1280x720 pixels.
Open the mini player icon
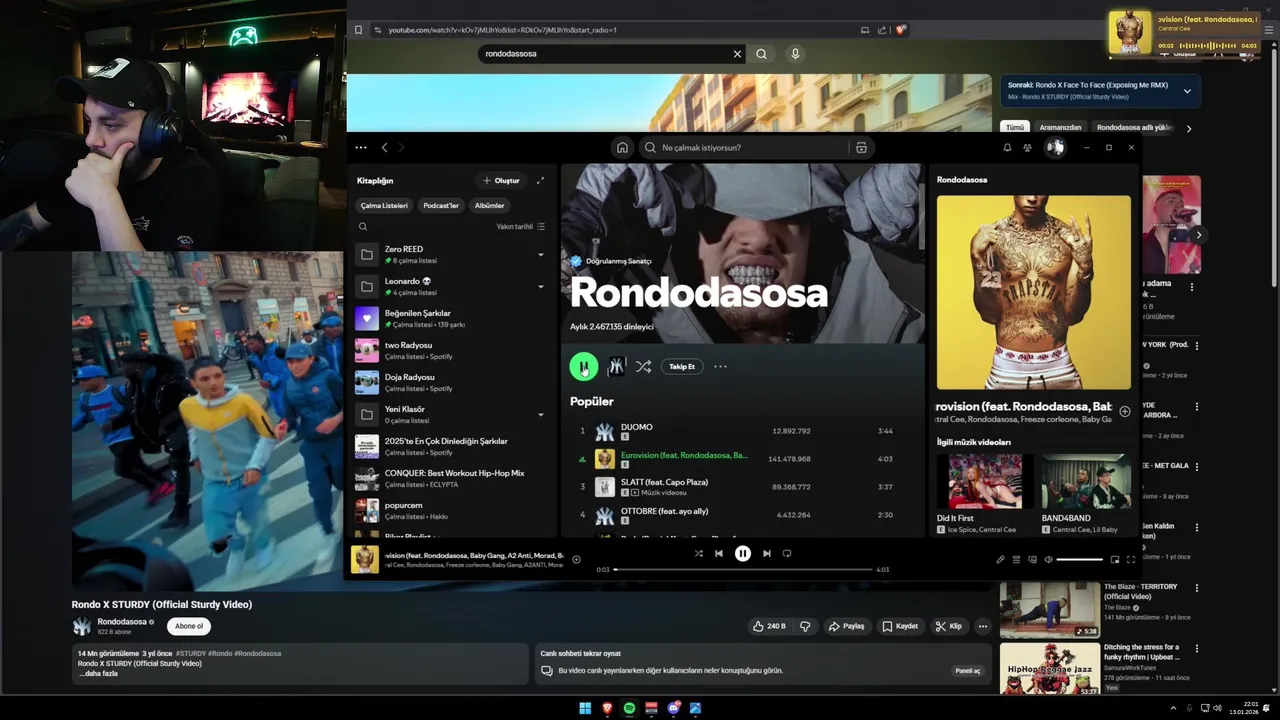[x=1115, y=560]
